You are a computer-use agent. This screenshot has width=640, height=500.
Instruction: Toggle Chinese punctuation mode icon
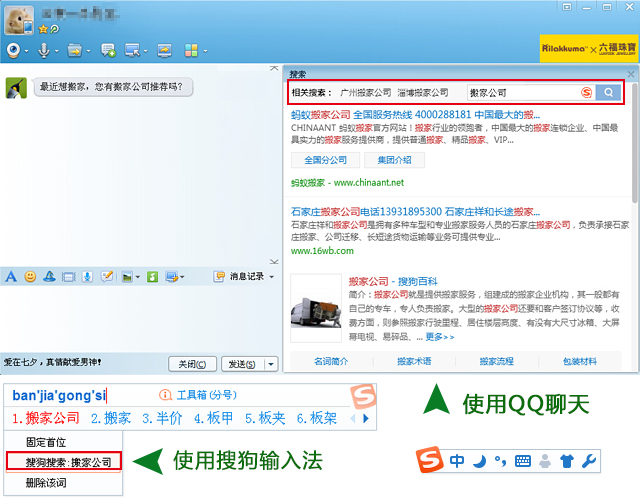click(x=500, y=461)
